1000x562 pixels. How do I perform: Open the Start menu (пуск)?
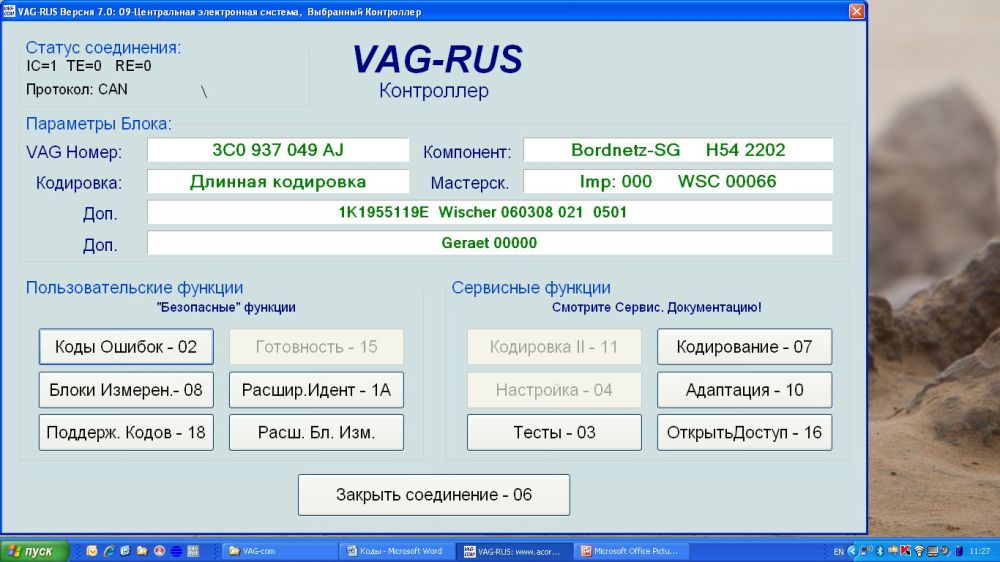34,551
